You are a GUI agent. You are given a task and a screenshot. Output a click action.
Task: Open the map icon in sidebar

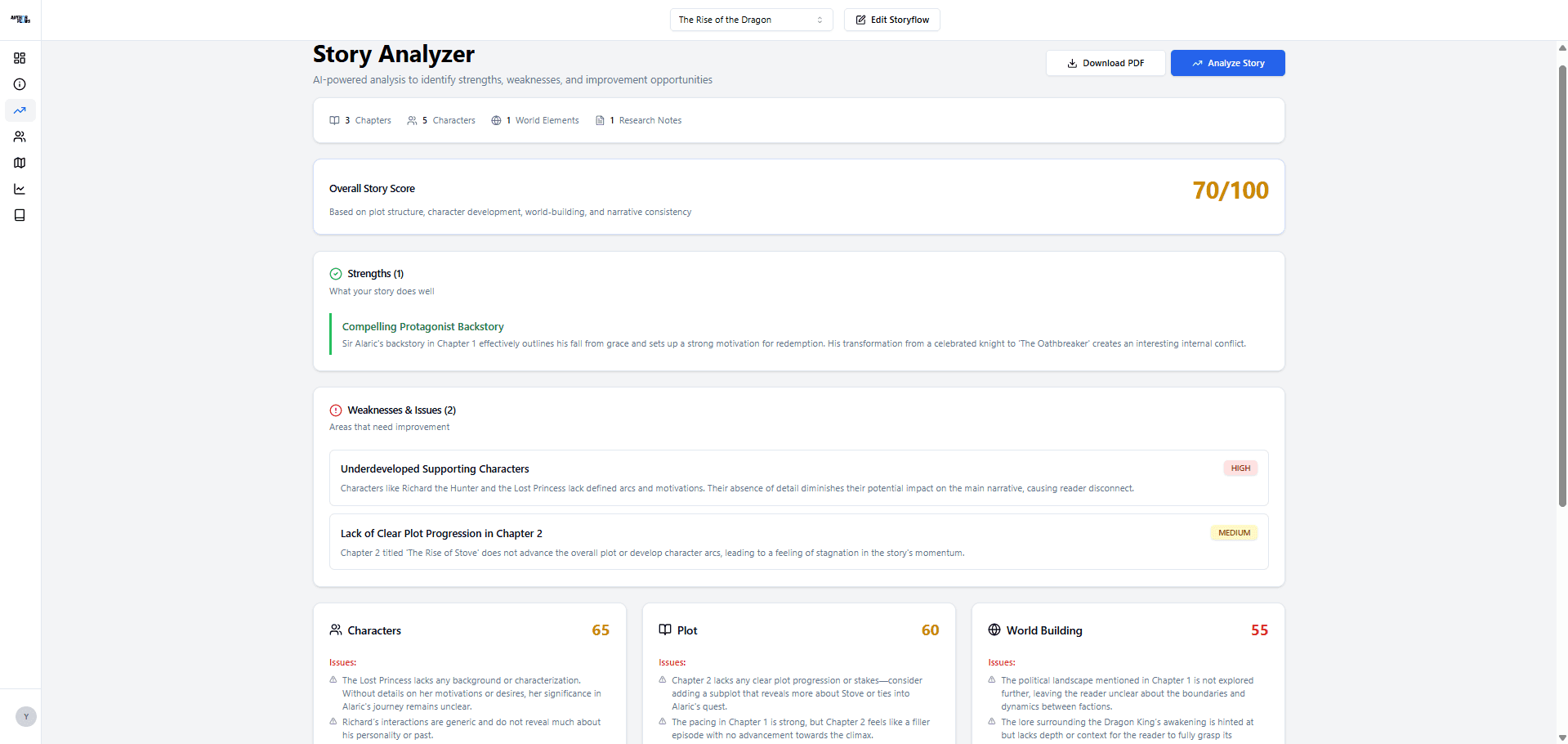20,163
